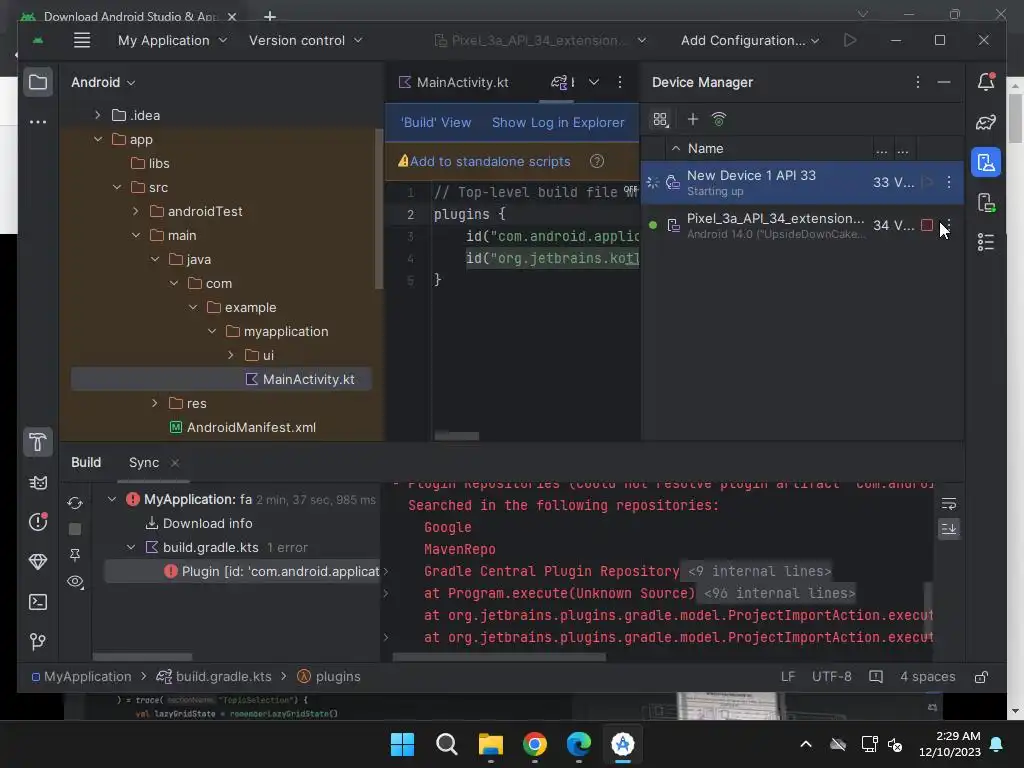Open the App Quality Insights gem icon
Image resolution: width=1024 pixels, height=768 pixels.
click(x=38, y=562)
